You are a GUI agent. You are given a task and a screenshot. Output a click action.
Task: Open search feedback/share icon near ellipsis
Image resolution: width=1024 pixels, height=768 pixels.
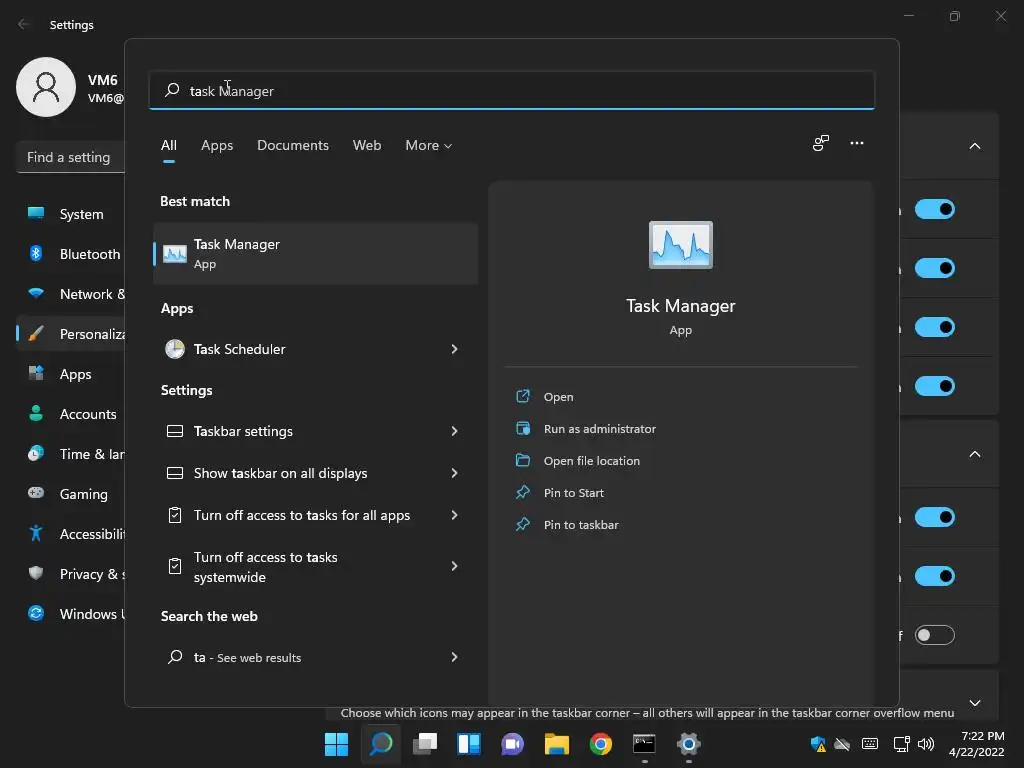coord(820,143)
